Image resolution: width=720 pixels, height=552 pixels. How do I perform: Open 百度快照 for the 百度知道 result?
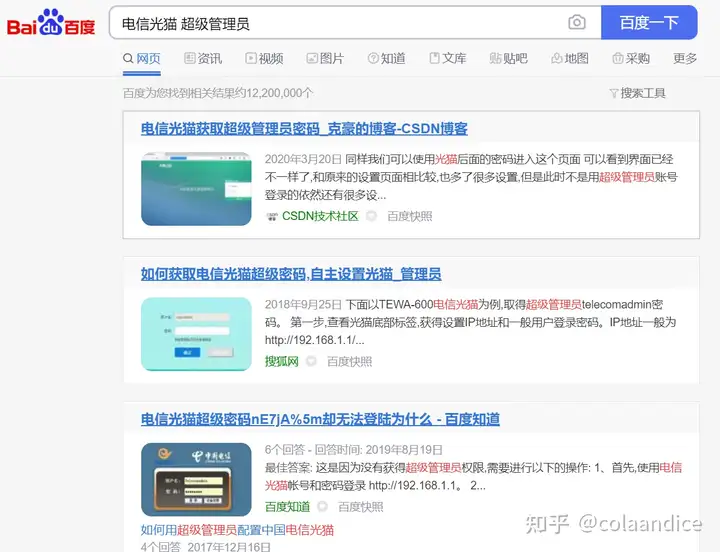click(360, 507)
